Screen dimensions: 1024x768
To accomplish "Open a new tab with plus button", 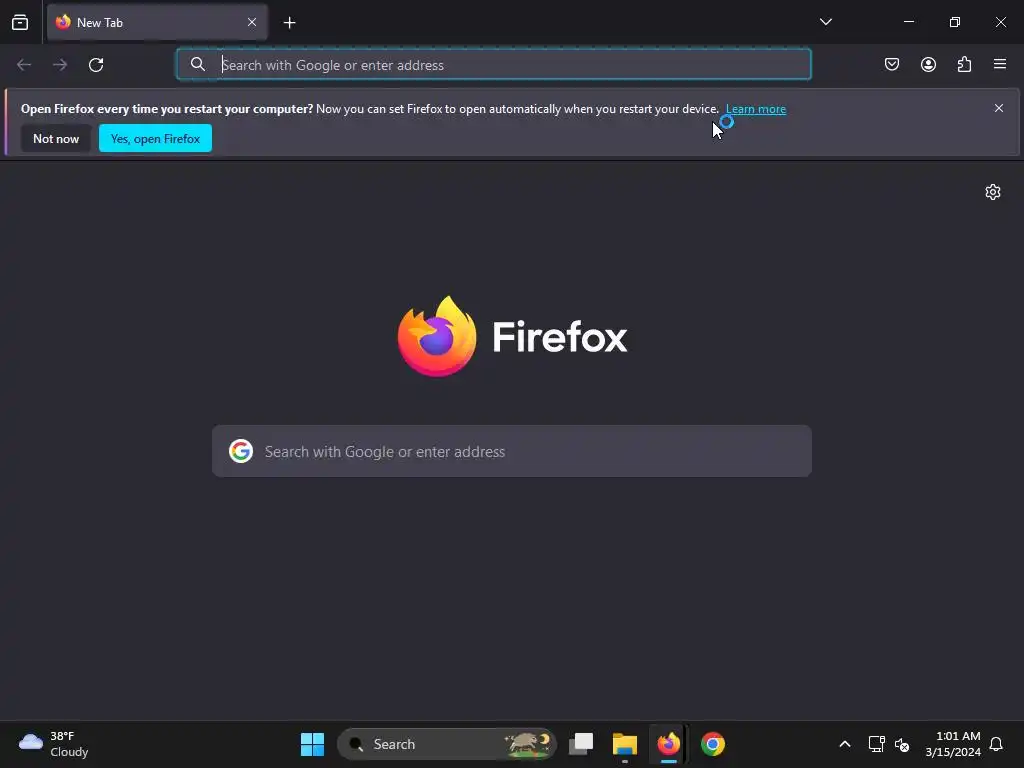I will pyautogui.click(x=289, y=23).
